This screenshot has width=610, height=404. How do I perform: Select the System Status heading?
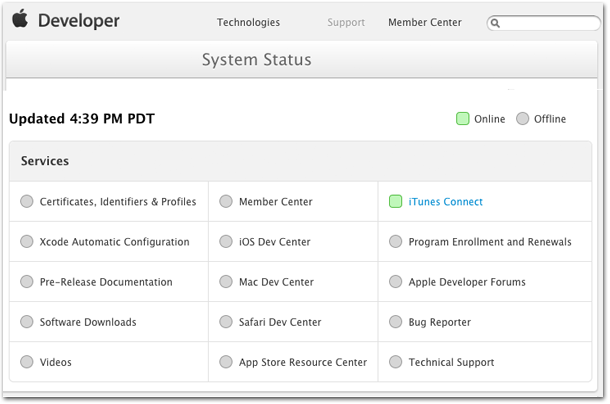pyautogui.click(x=256, y=60)
